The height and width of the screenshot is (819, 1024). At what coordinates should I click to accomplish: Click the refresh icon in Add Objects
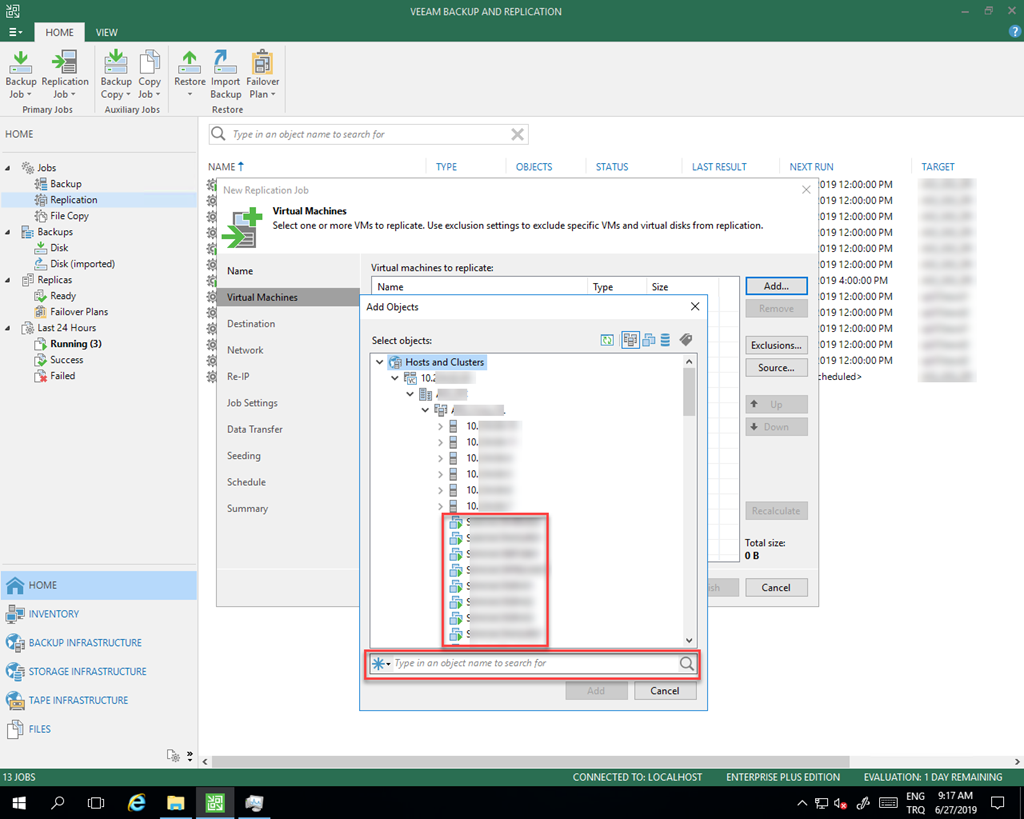pyautogui.click(x=606, y=340)
